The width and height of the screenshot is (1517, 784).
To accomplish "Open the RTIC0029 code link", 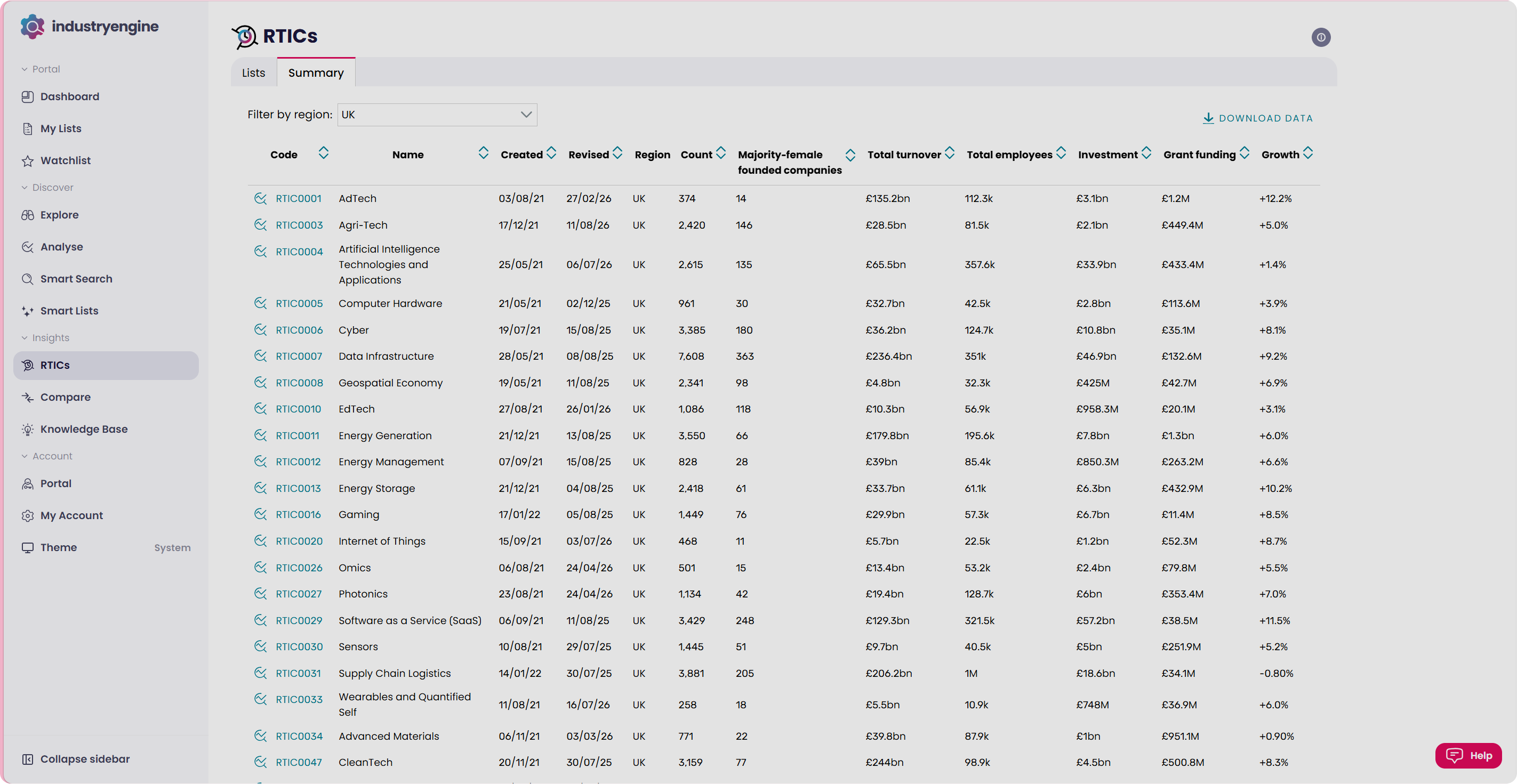I will 299,620.
